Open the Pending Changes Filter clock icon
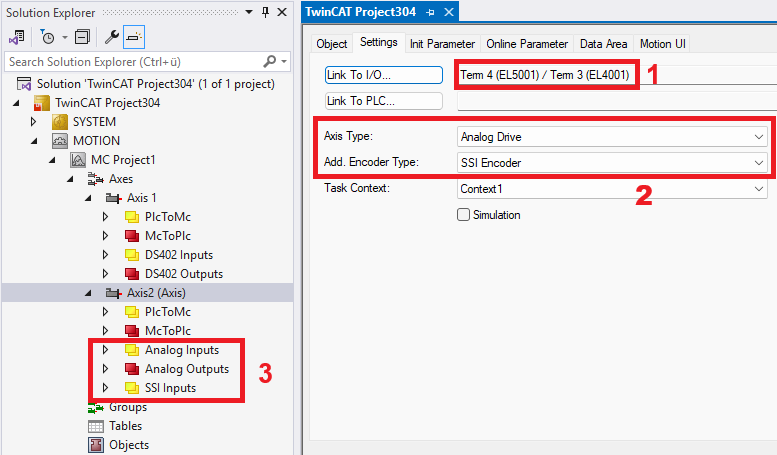 [x=48, y=37]
